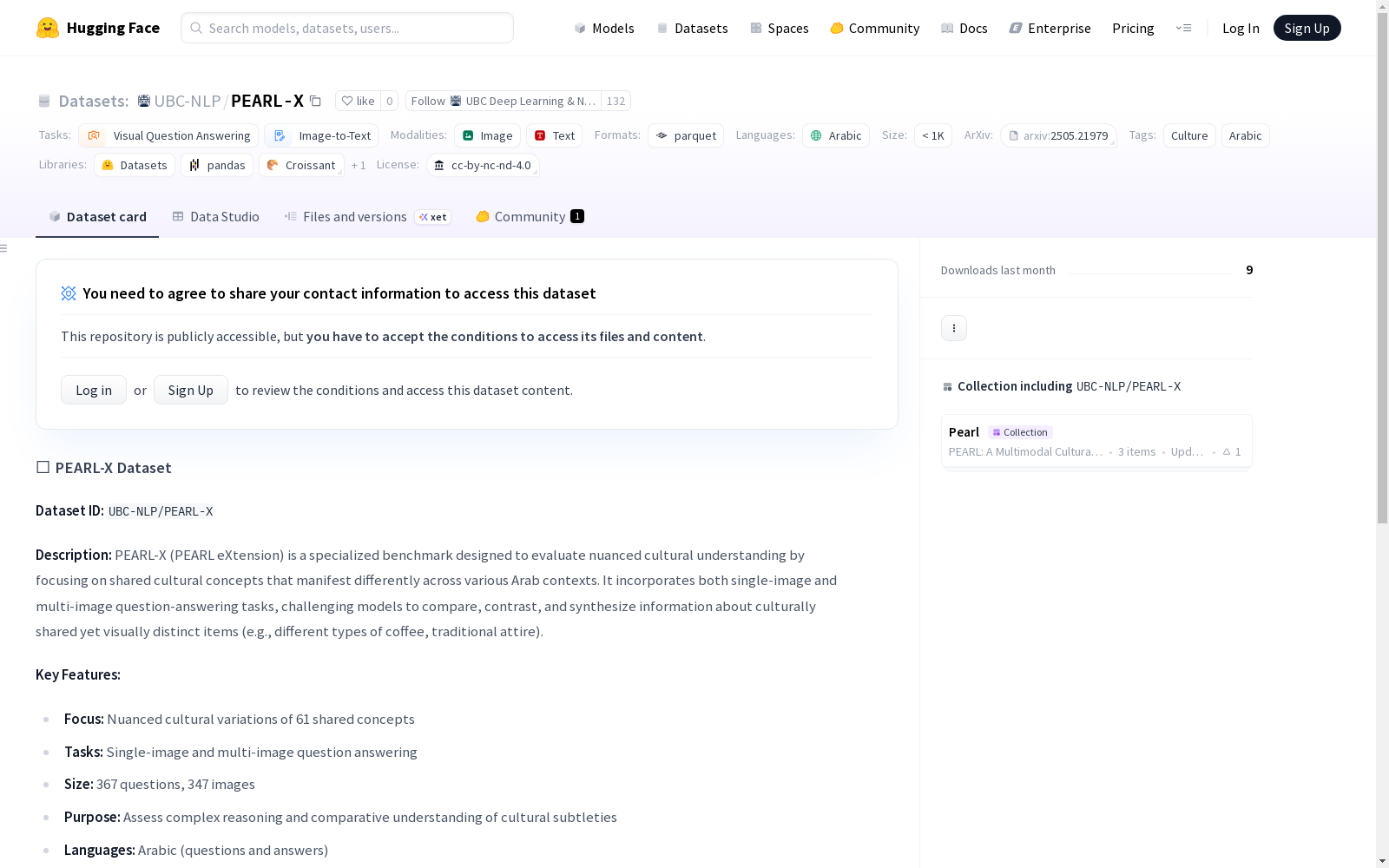
Task: Copy the dataset name PEARL-X icon
Action: pos(316,102)
